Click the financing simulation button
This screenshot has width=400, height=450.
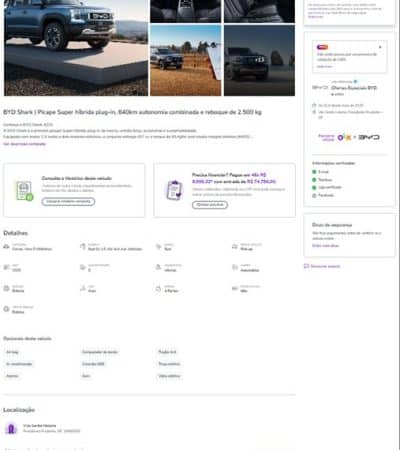(210, 205)
